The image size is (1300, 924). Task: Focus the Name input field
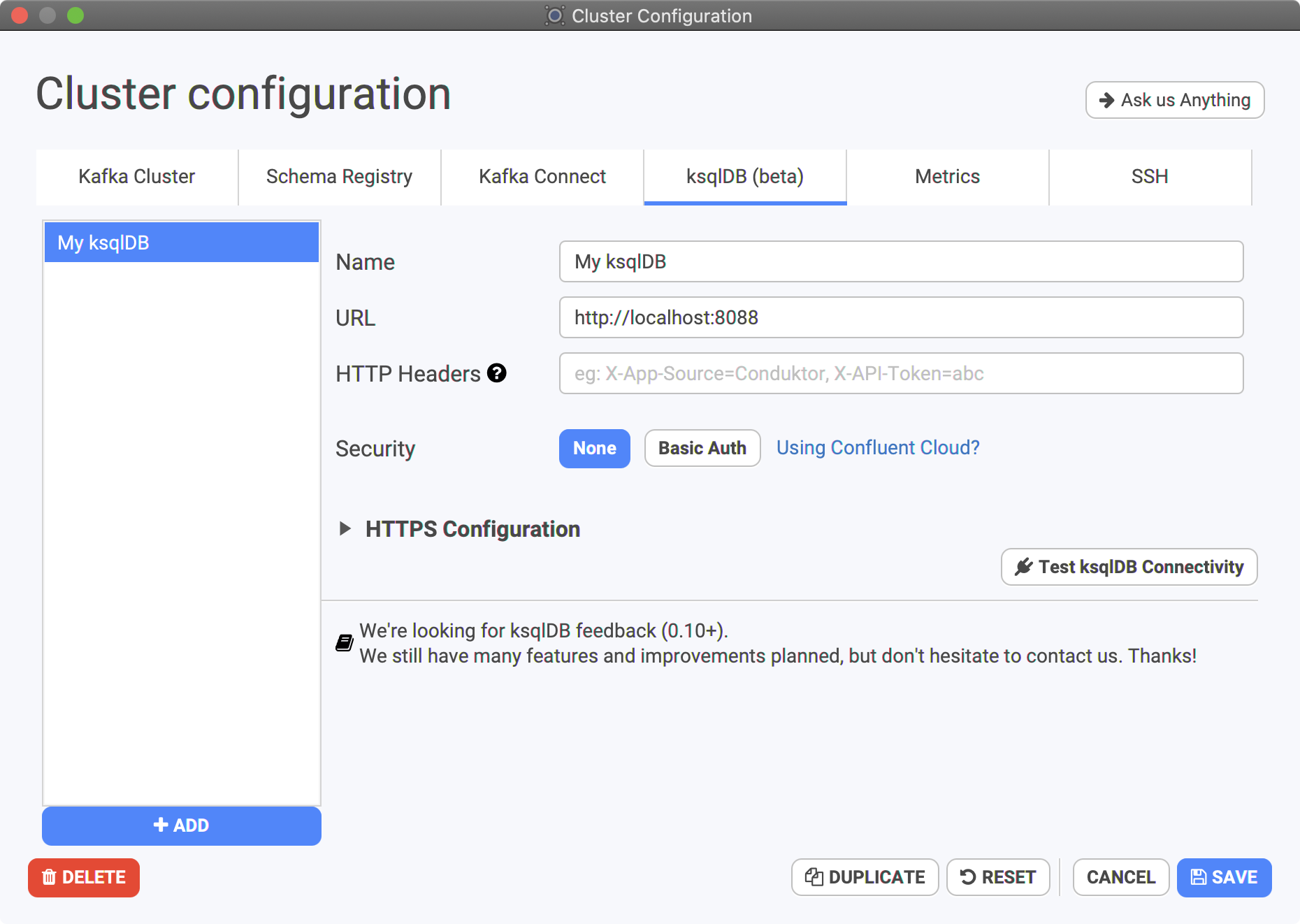(x=902, y=261)
